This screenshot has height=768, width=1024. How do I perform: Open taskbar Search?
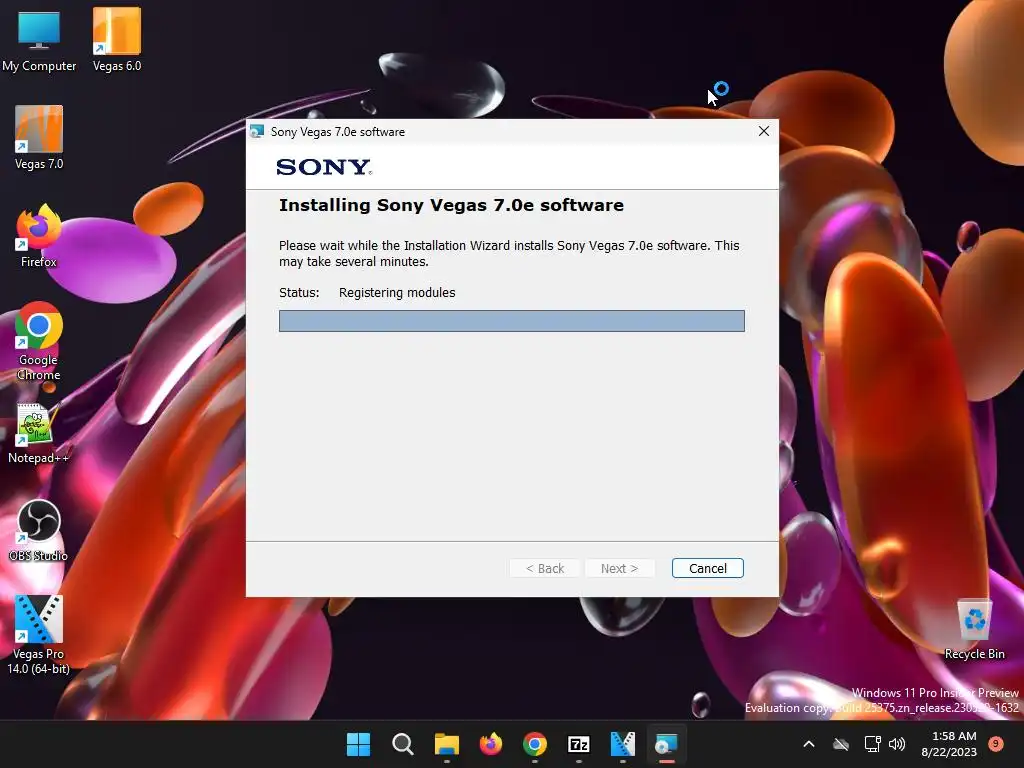coord(402,744)
